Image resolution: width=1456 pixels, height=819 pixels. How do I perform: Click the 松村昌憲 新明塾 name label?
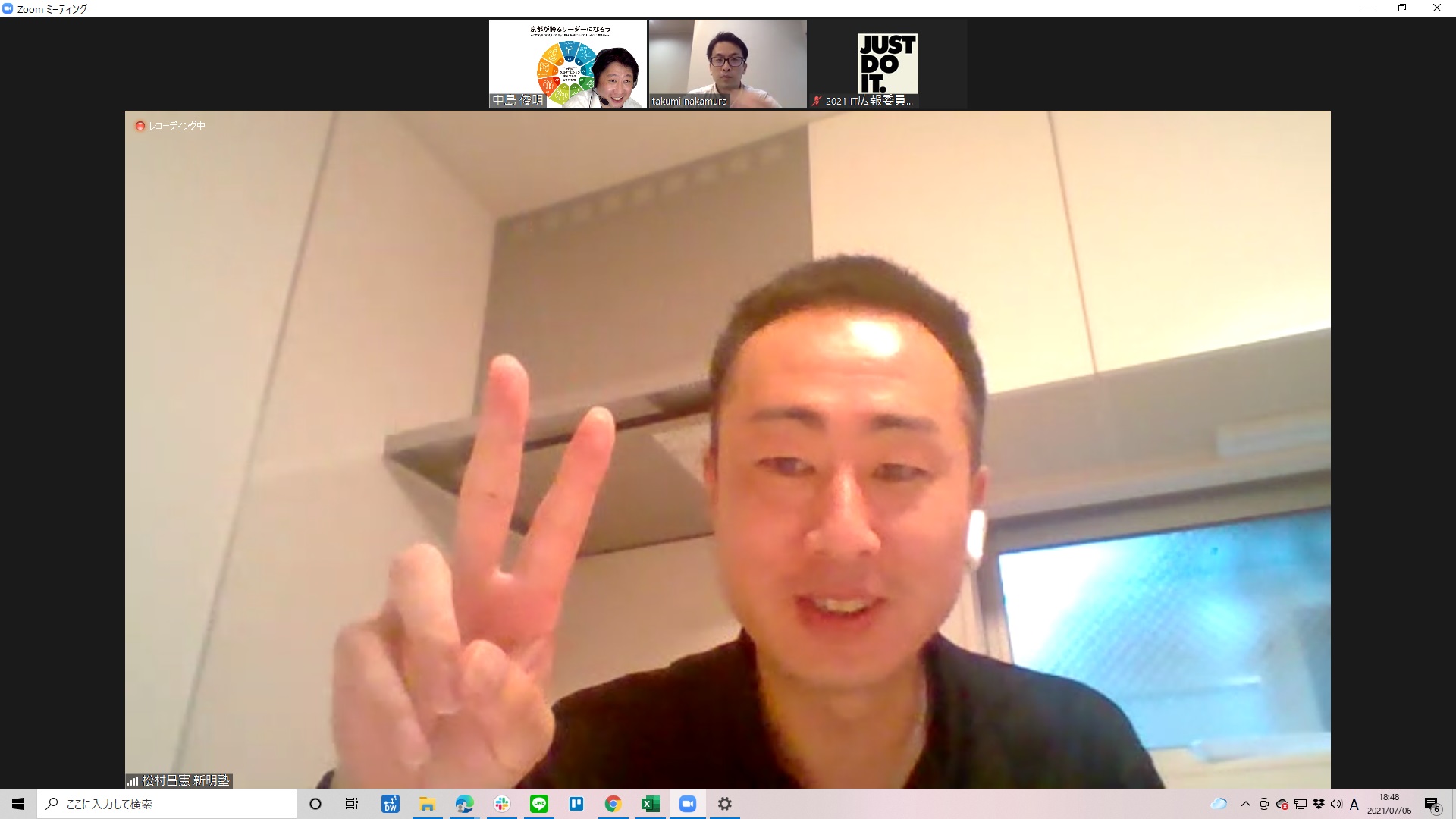click(186, 780)
